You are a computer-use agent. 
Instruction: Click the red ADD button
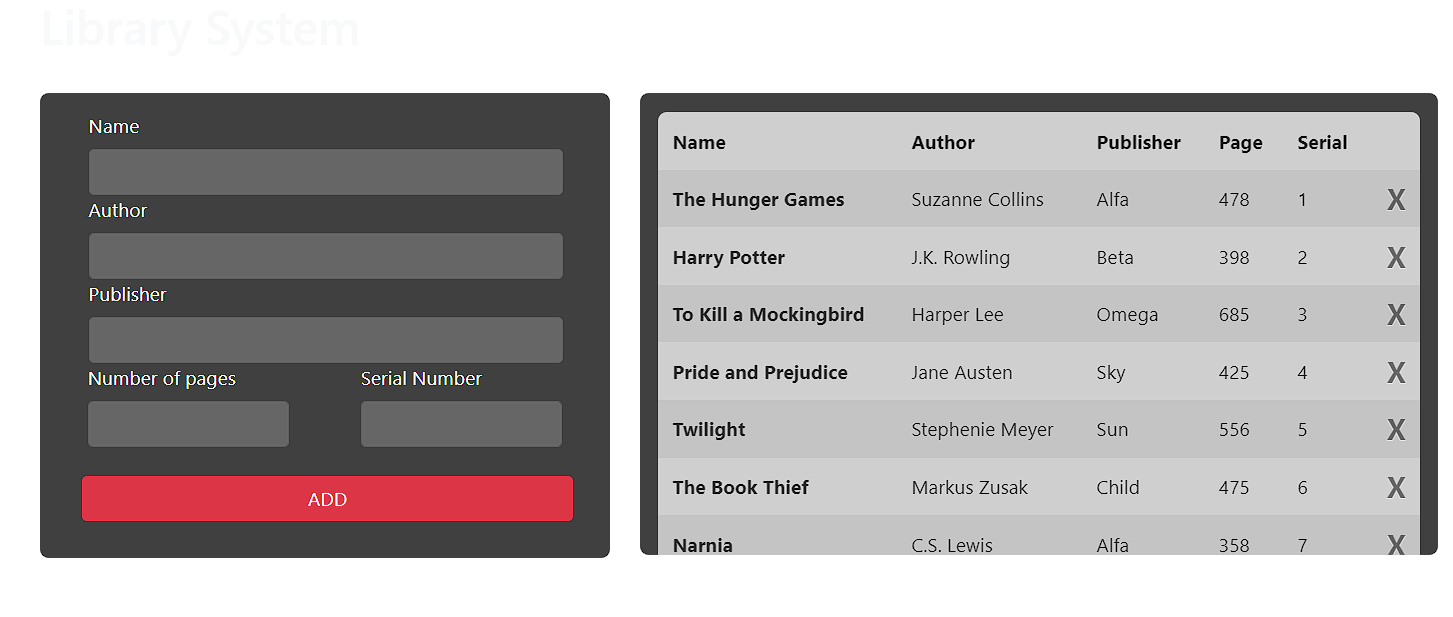point(327,498)
